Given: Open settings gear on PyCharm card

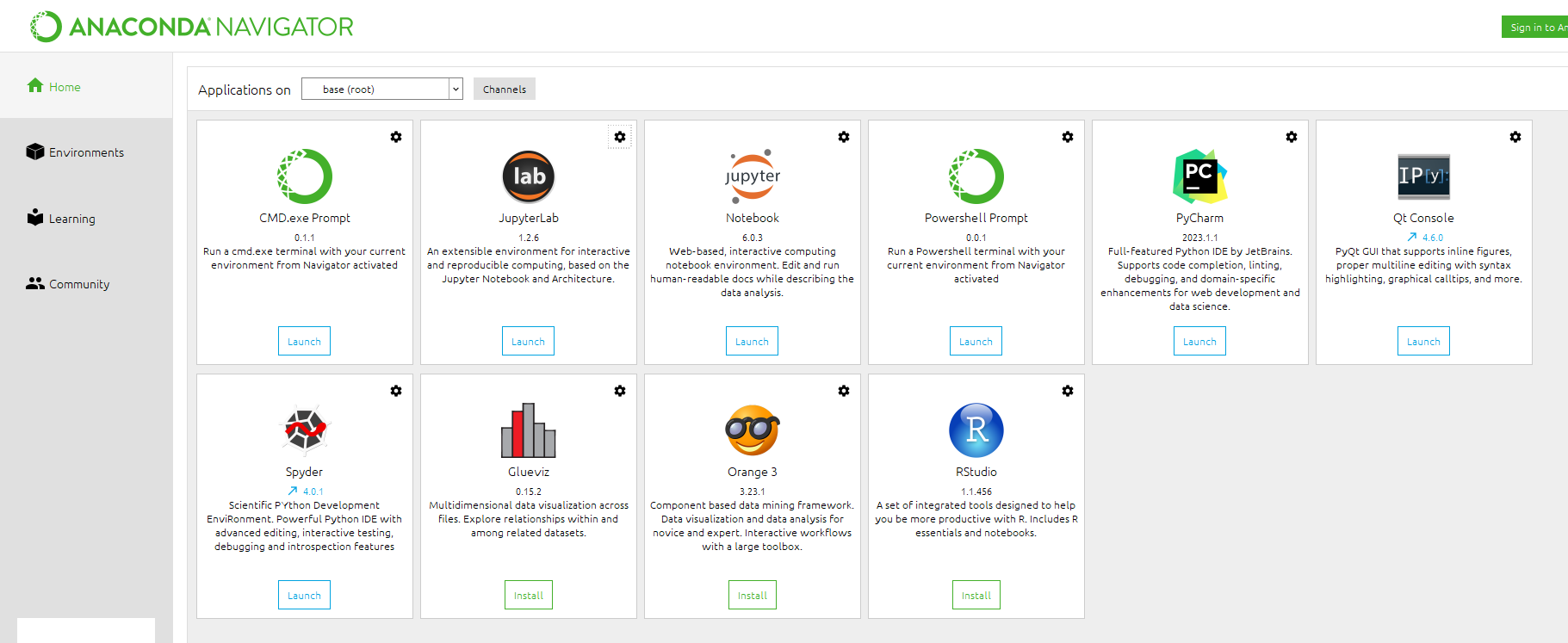Looking at the screenshot, I should coord(1292,137).
